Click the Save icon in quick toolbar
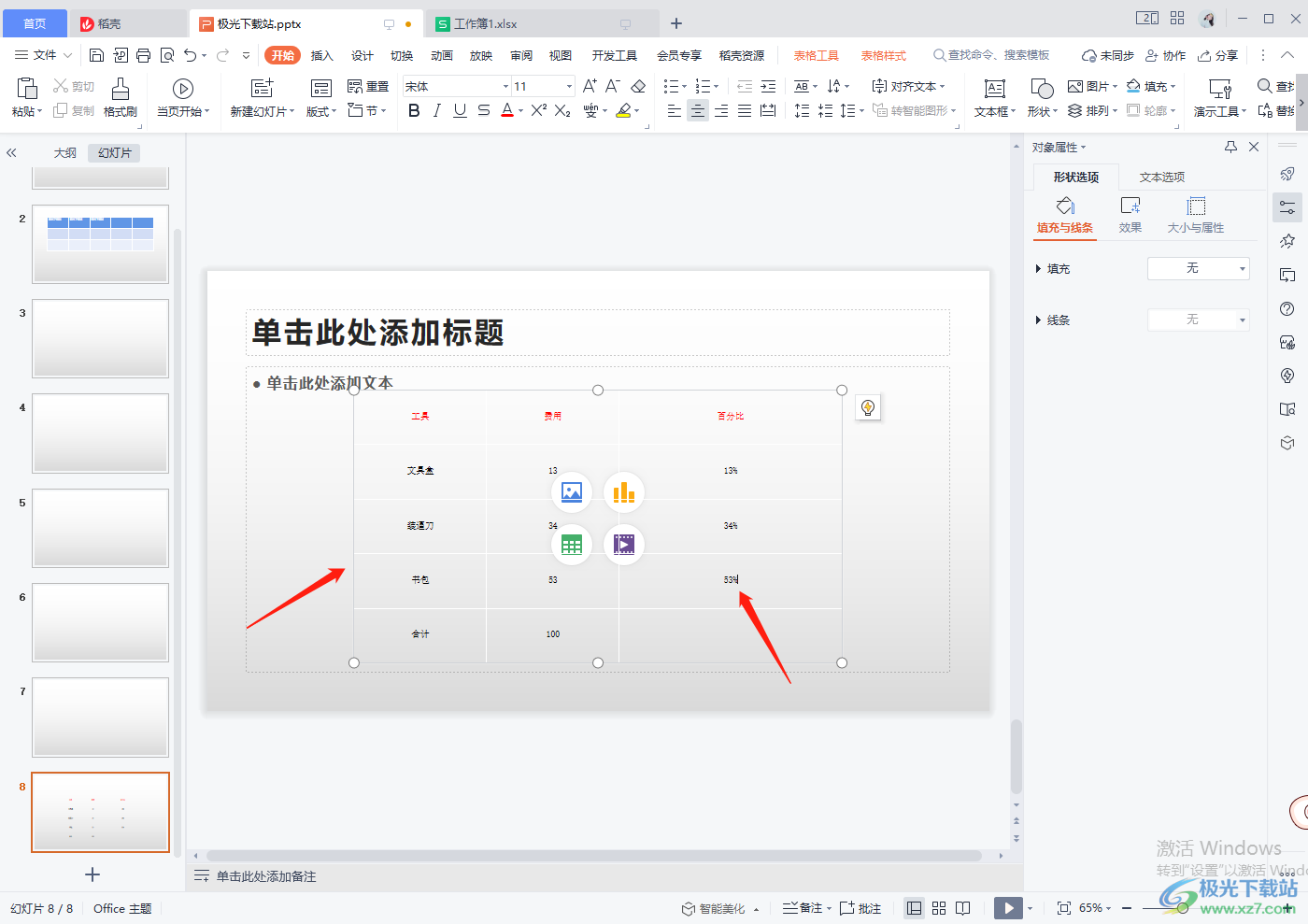Screen dimensions: 1308x924 (x=97, y=55)
